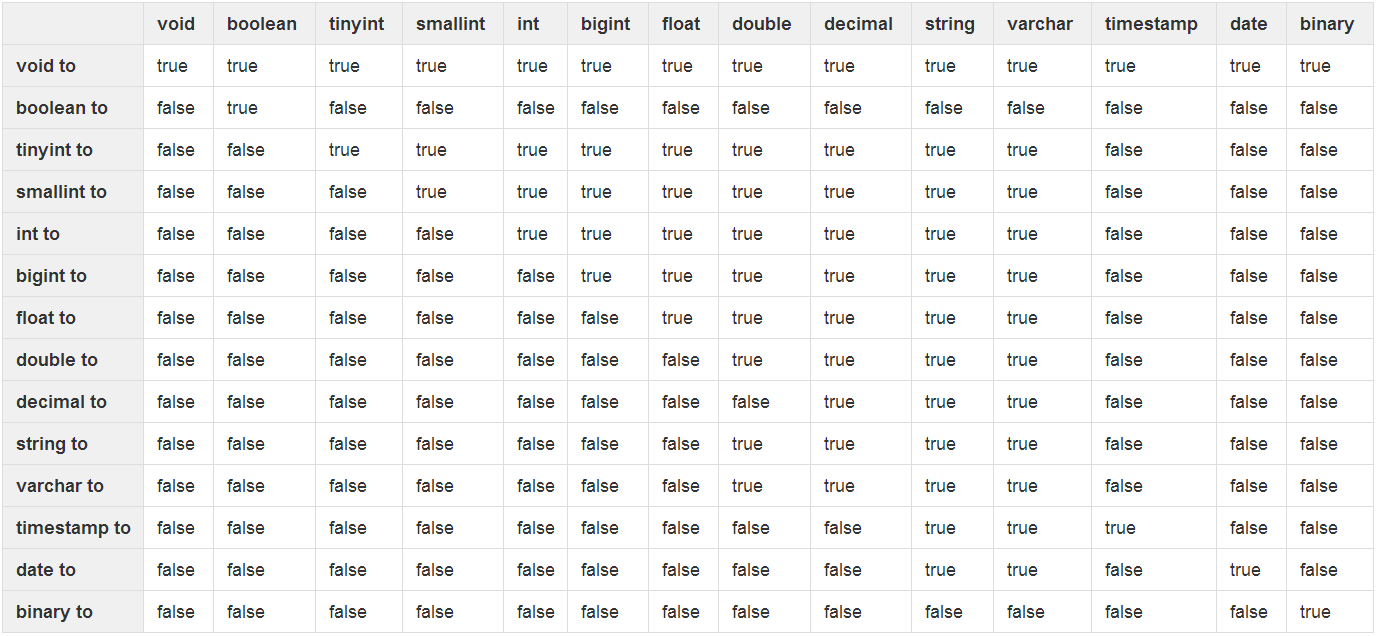Click the 'void' column header

(176, 24)
